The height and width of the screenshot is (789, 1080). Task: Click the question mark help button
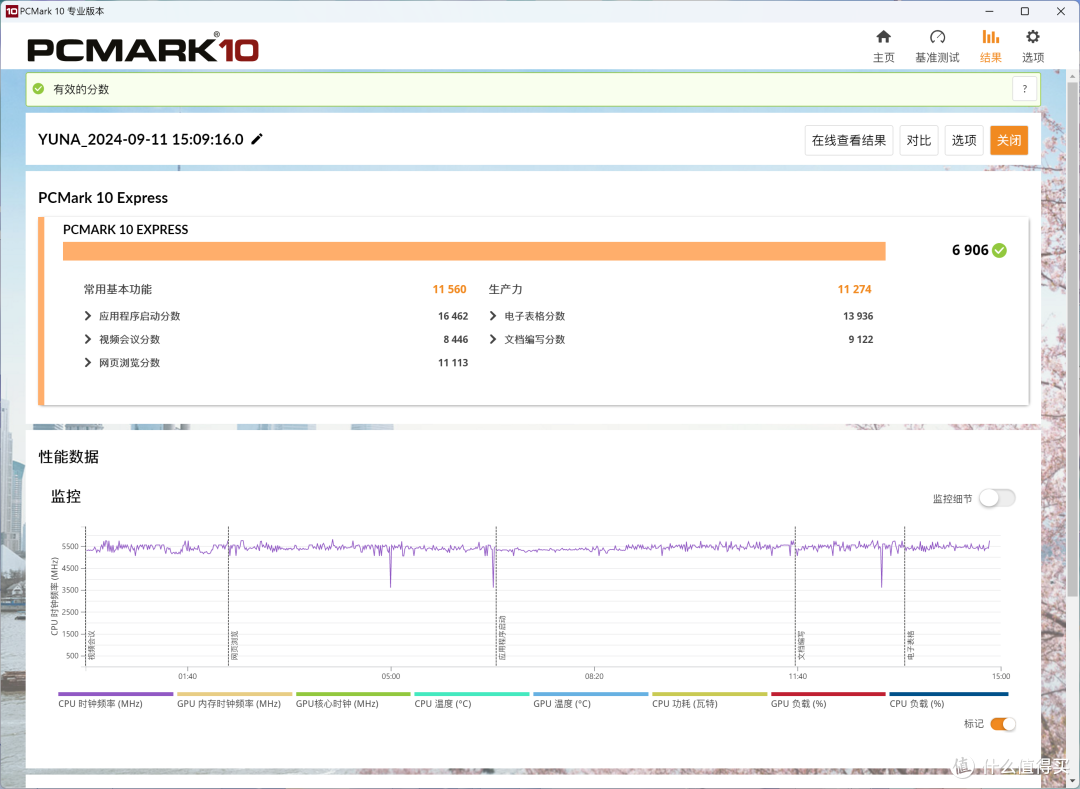click(1024, 89)
